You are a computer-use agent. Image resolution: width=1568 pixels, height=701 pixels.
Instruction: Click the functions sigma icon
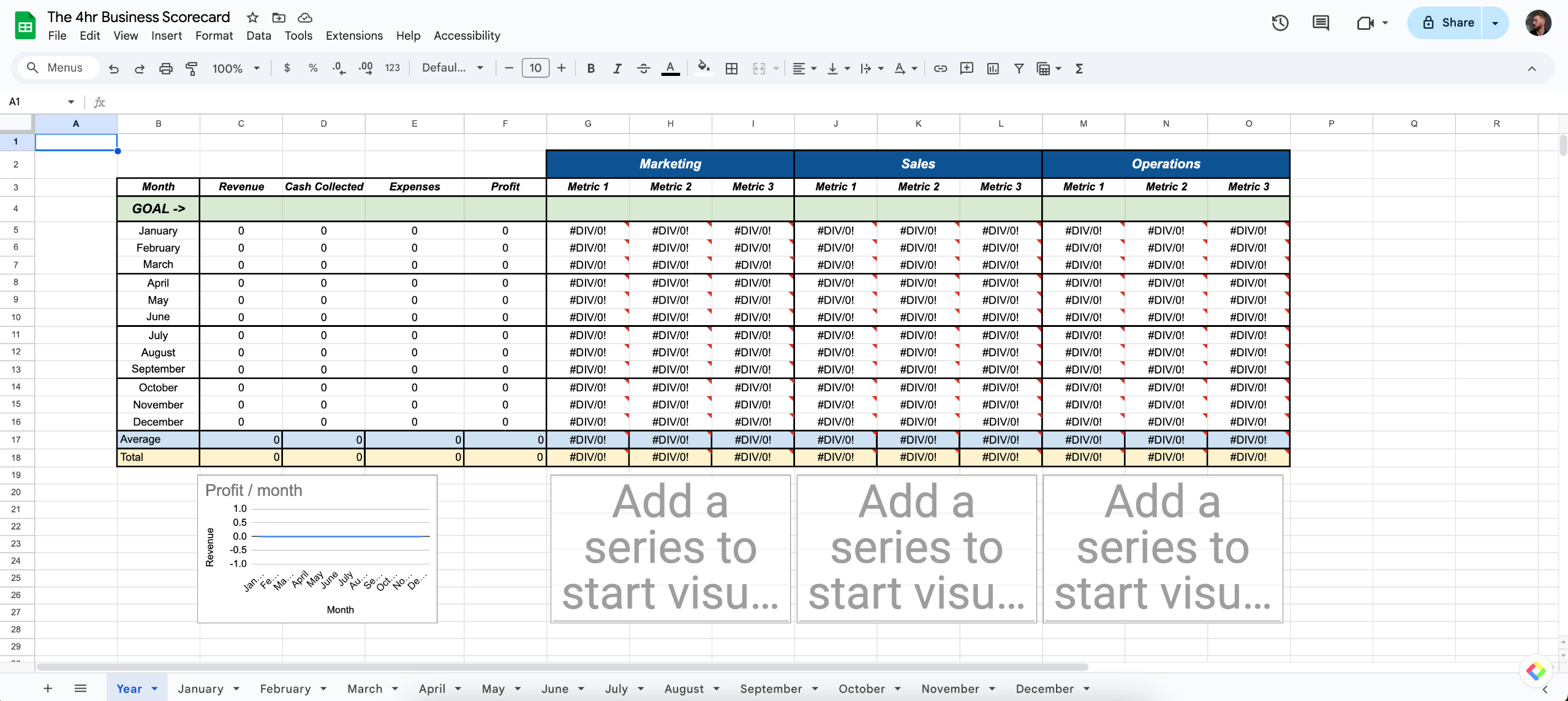click(x=1079, y=69)
